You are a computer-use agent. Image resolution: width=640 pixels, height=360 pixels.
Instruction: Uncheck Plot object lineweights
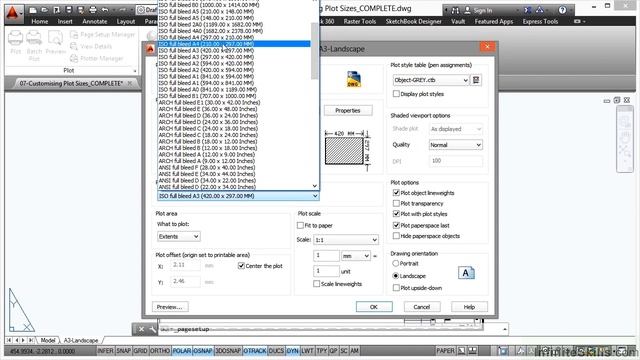pyautogui.click(x=396, y=193)
